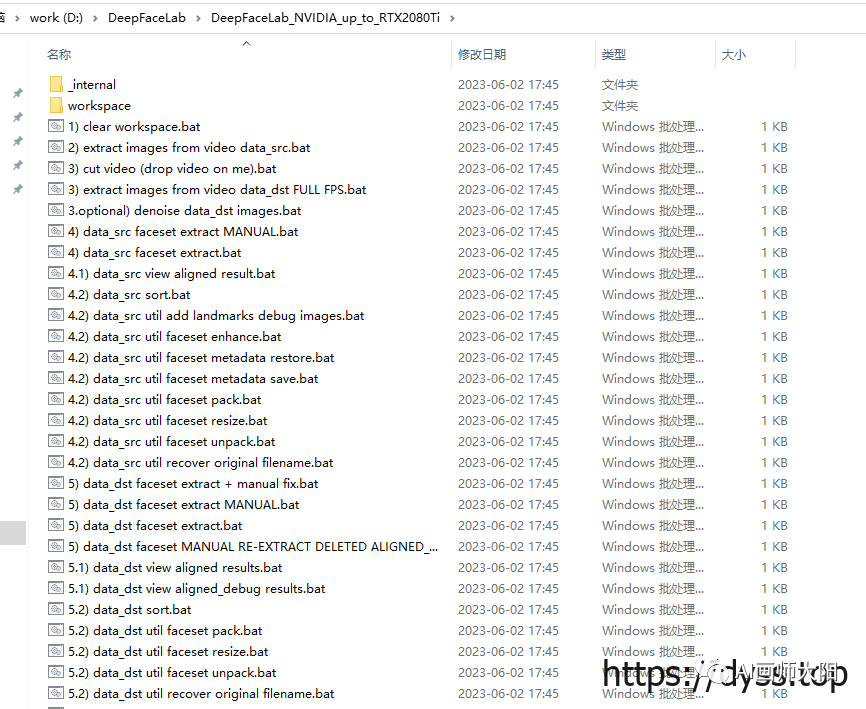Click the icon of '5) data_dst faceset extract MANUAL.bat'

[56, 504]
